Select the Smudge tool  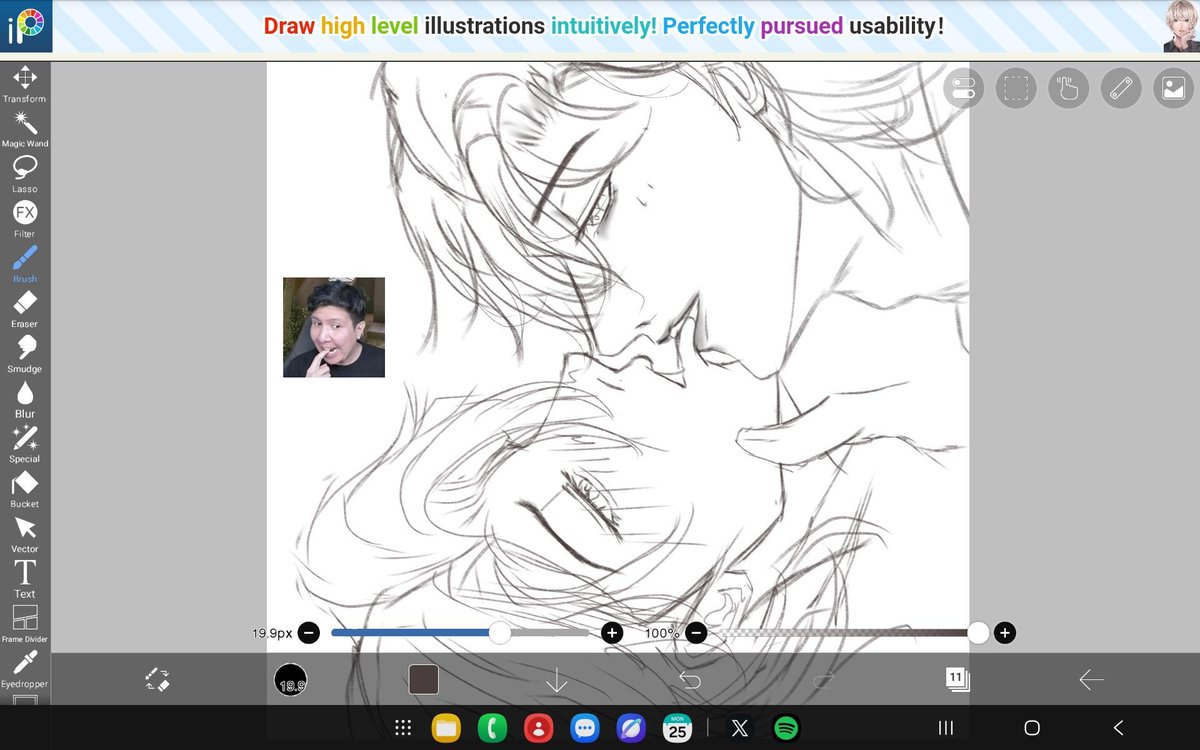pyautogui.click(x=25, y=354)
